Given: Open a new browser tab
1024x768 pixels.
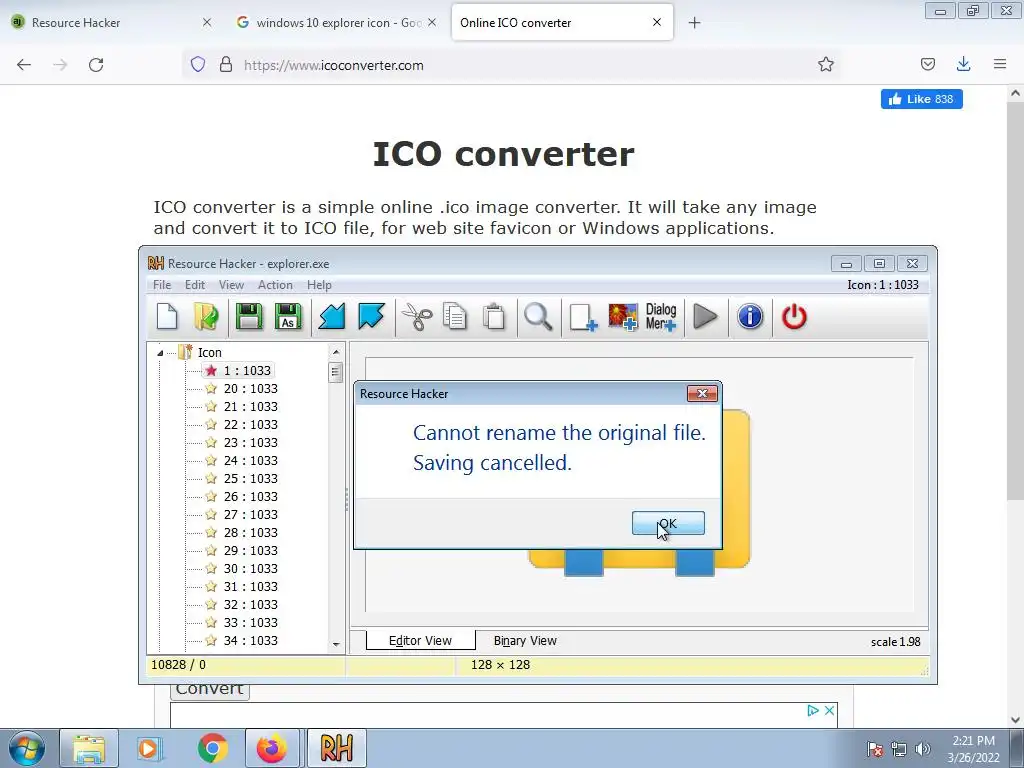Looking at the screenshot, I should pyautogui.click(x=694, y=23).
